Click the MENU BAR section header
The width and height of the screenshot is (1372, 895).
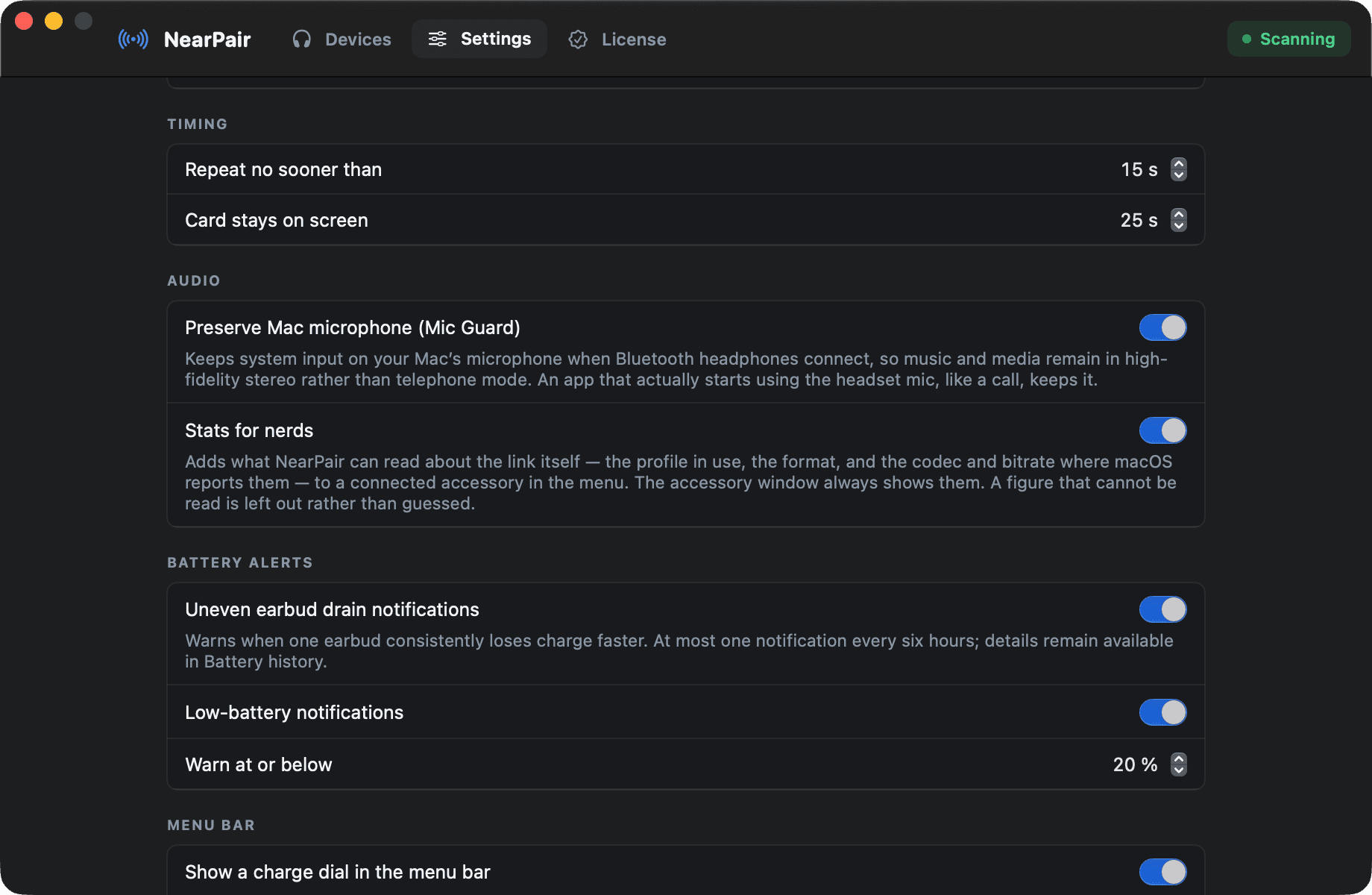point(211,825)
